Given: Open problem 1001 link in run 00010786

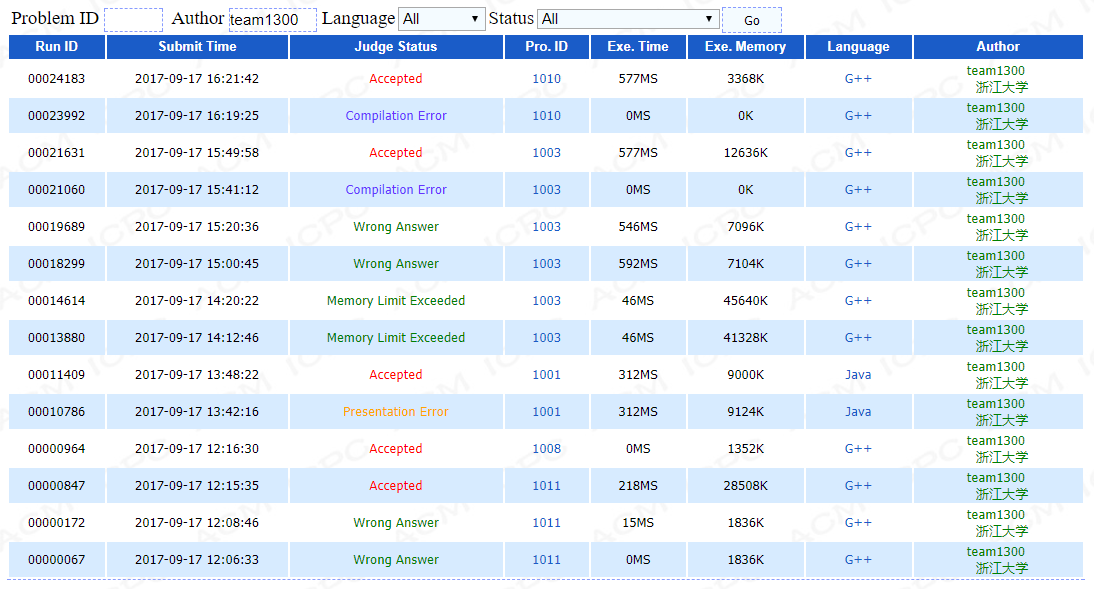Looking at the screenshot, I should pyautogui.click(x=546, y=412).
